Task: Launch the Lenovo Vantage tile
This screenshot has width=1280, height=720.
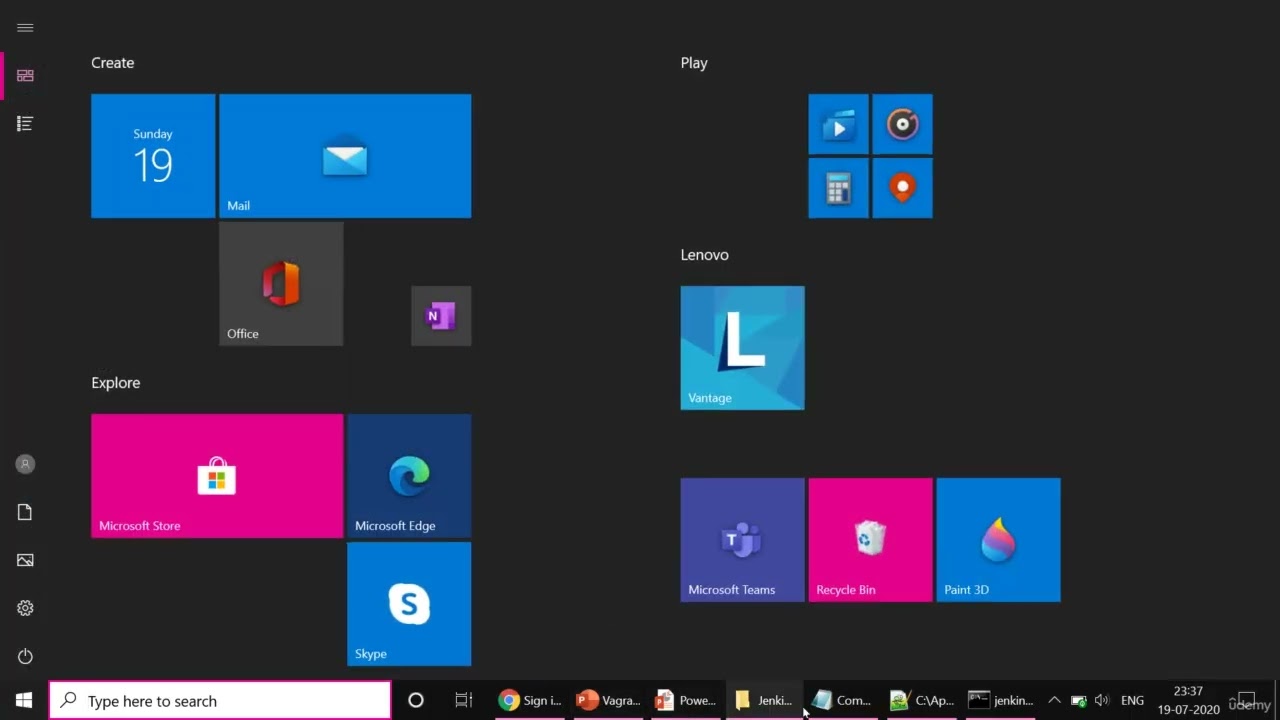Action: (742, 348)
